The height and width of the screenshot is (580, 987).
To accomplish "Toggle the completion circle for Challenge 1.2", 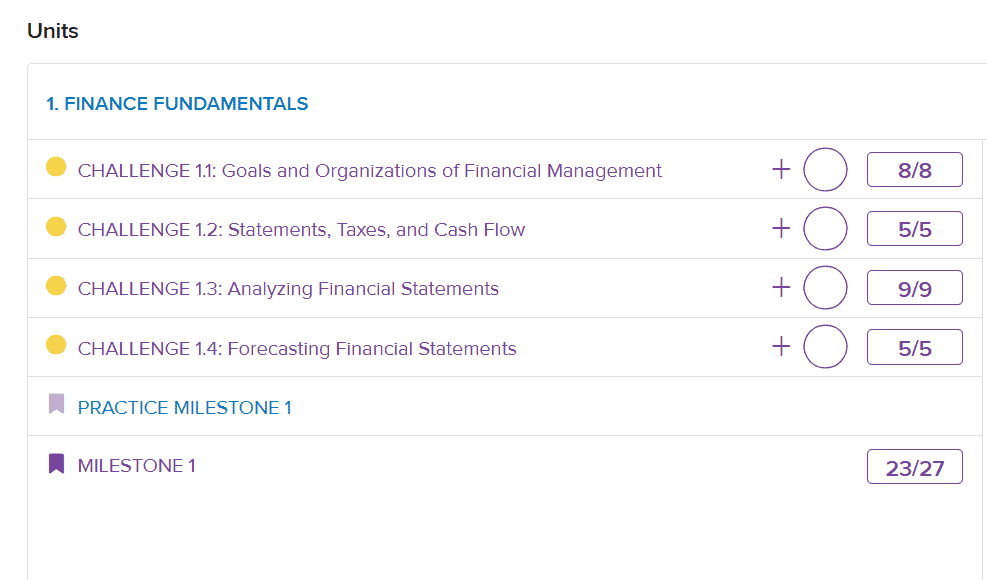I will (x=824, y=228).
